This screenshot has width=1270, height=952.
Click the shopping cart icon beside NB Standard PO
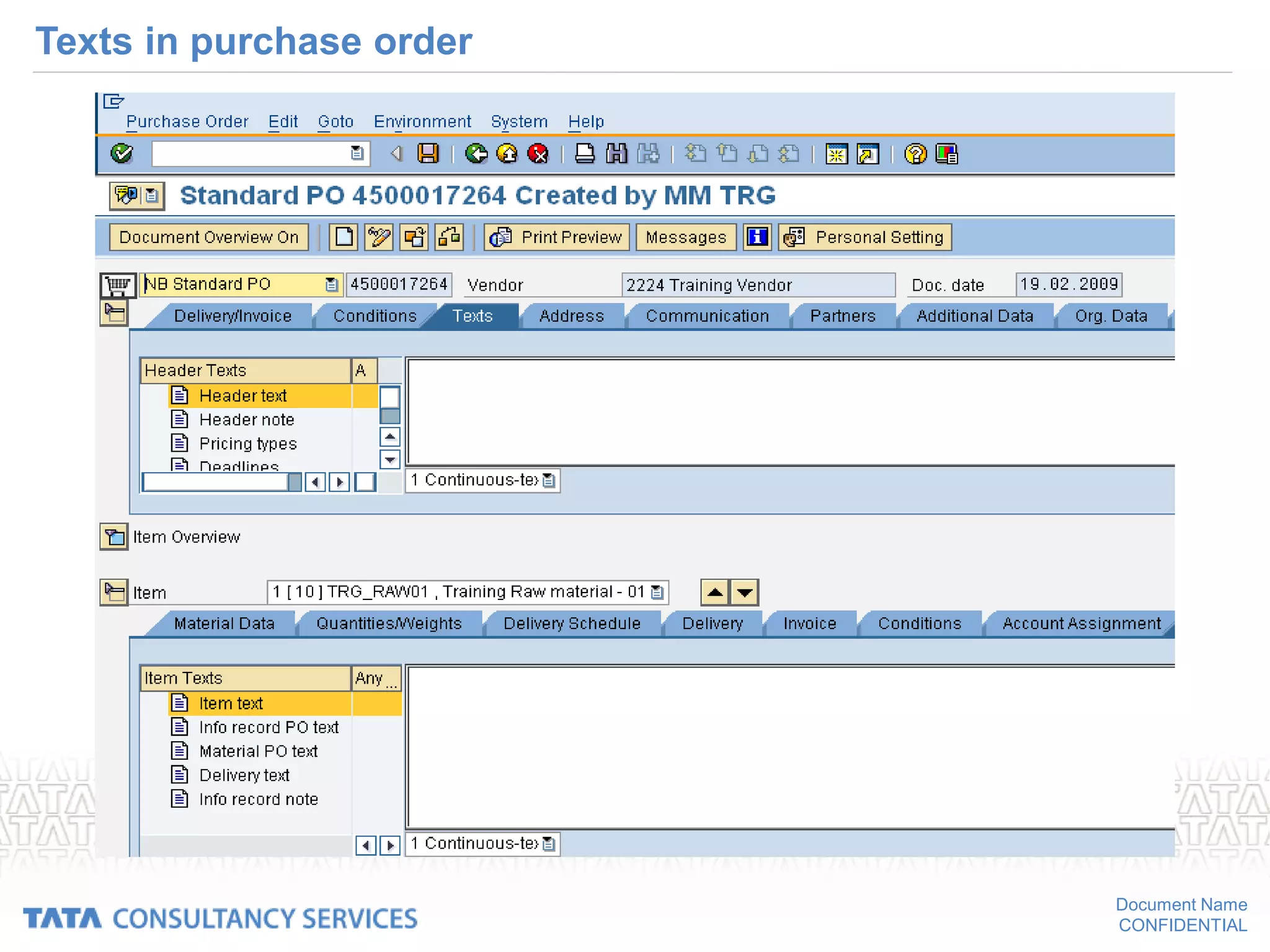tap(117, 285)
